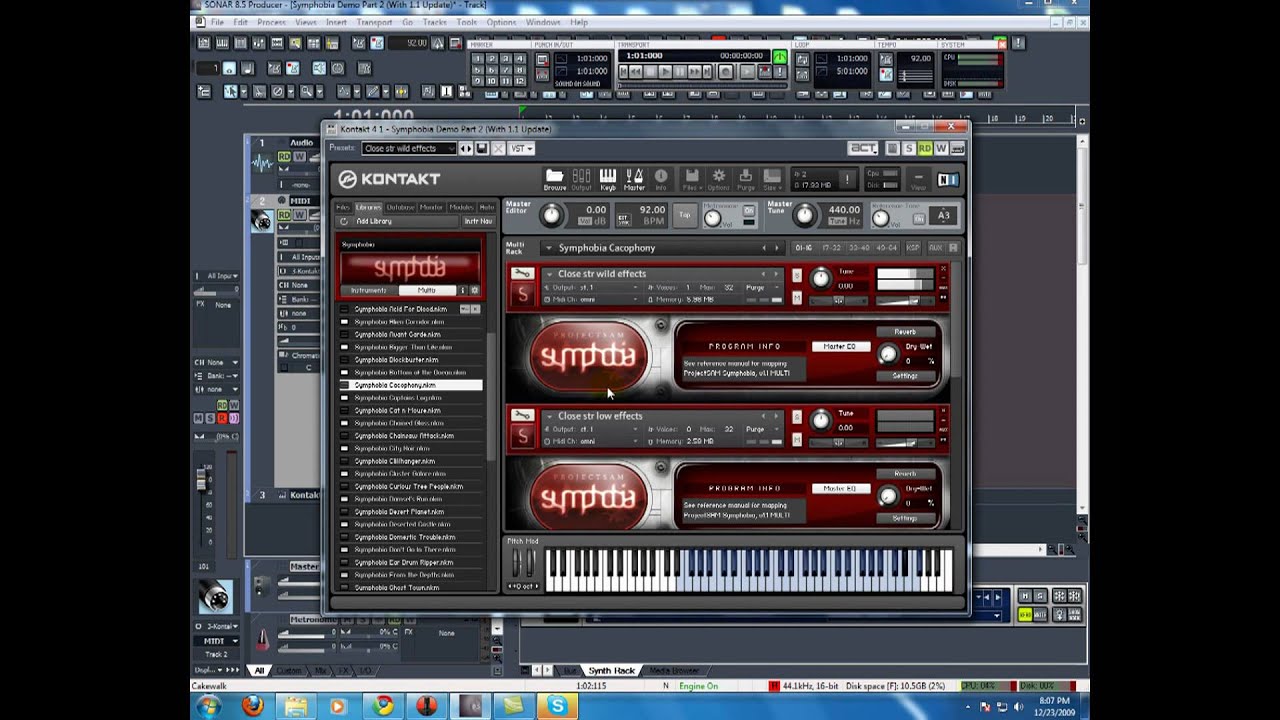This screenshot has height=720, width=1280.
Task: Select Symphobia Chainsaw Attack.nkm in library list
Action: tap(404, 436)
